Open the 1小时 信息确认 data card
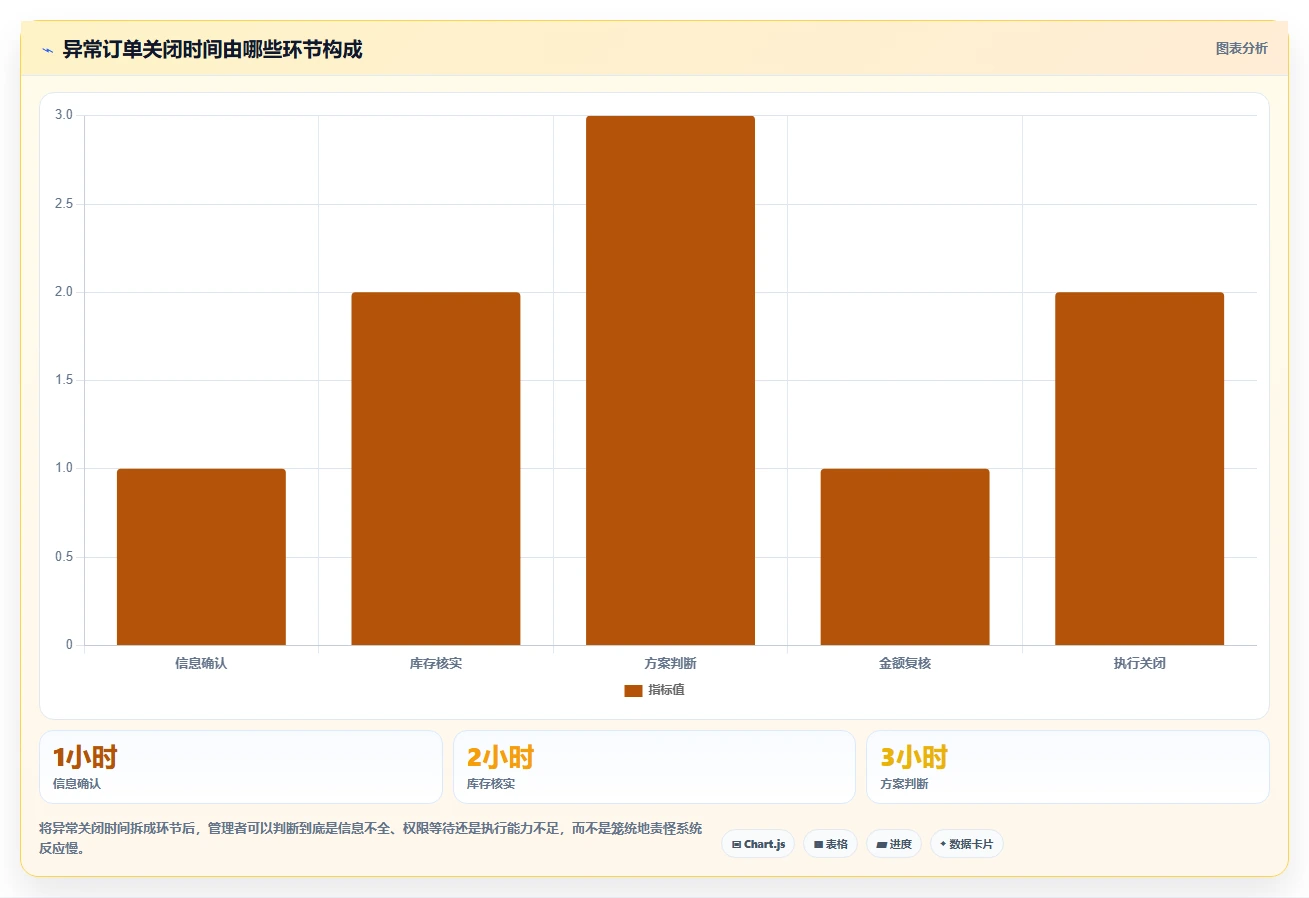Screen dimensions: 1309x898 pyautogui.click(x=241, y=767)
